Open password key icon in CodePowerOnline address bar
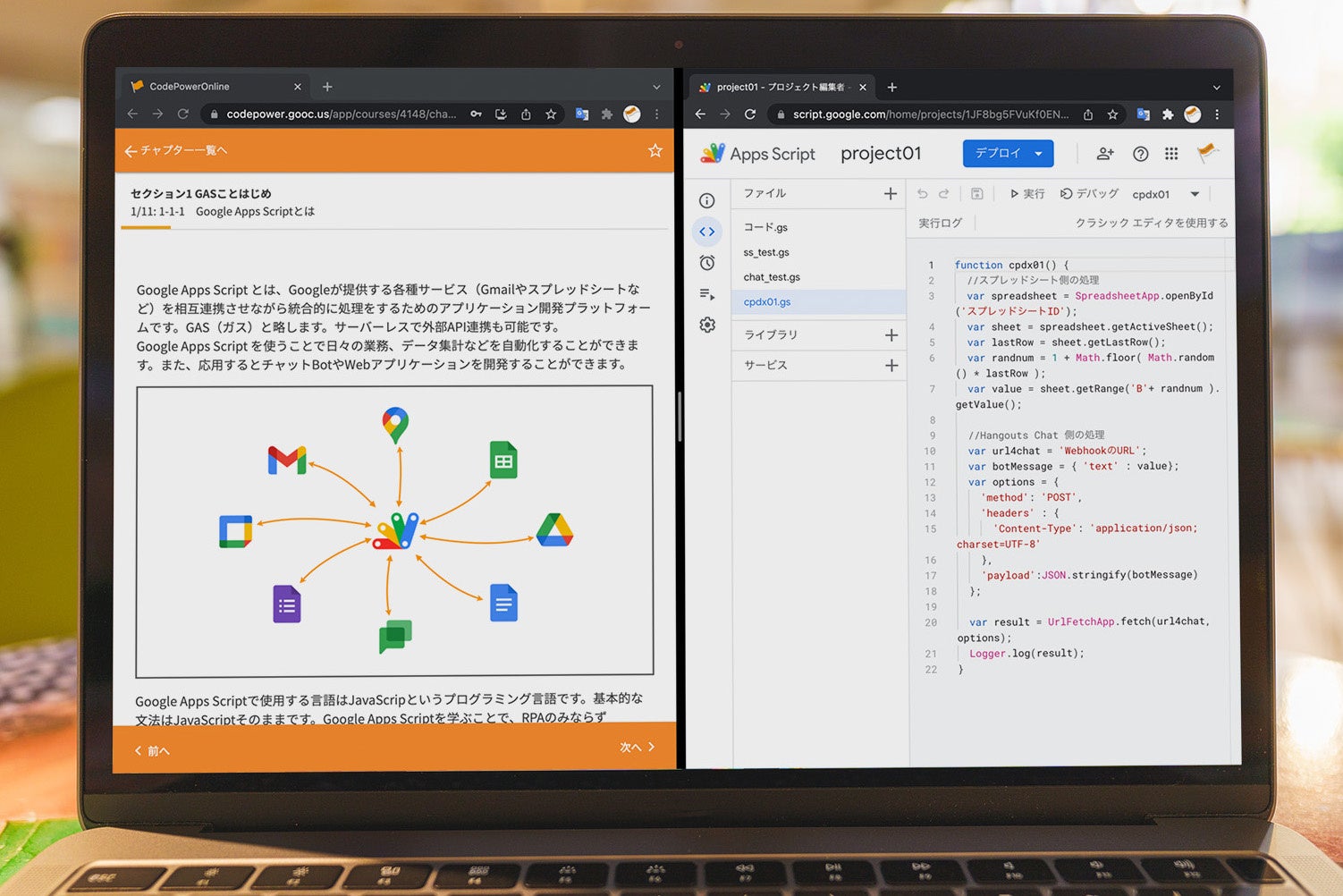This screenshot has height=896, width=1343. (477, 114)
